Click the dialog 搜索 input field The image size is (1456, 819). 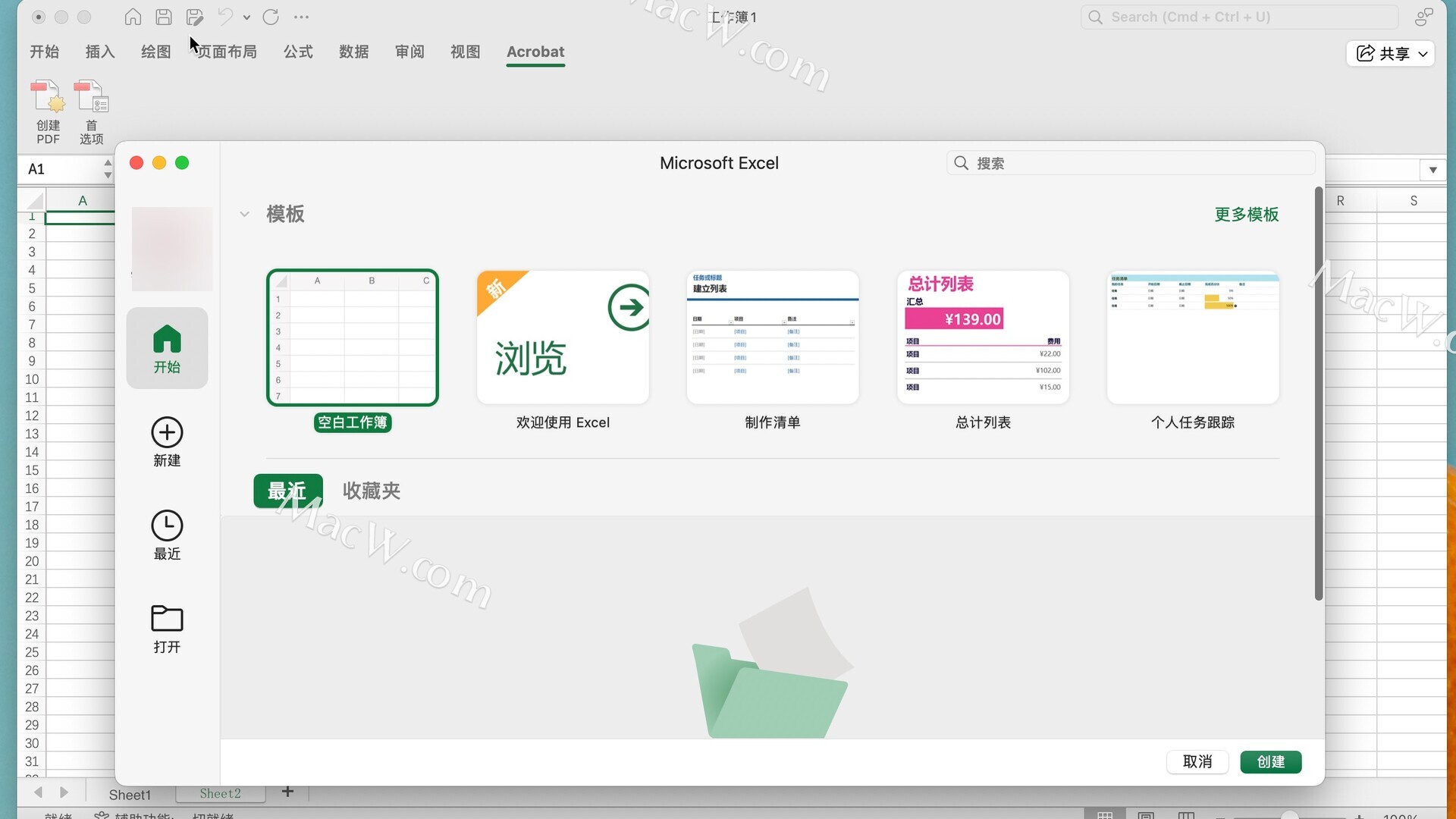coord(1130,163)
